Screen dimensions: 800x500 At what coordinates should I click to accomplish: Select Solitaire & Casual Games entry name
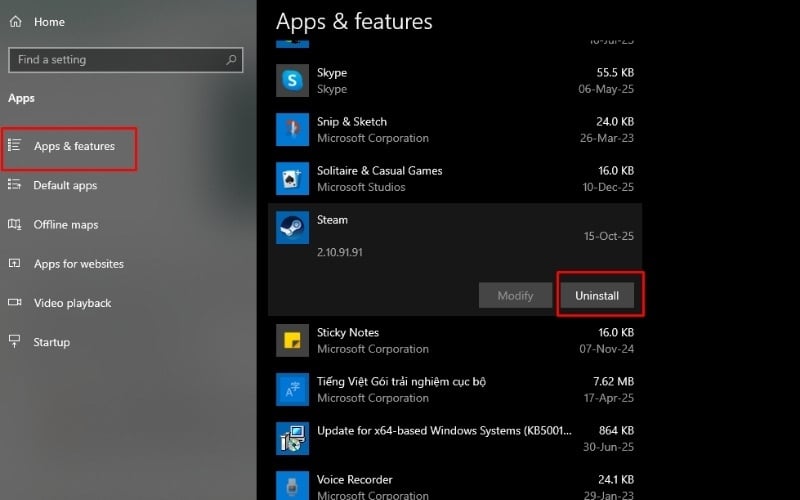coord(379,170)
